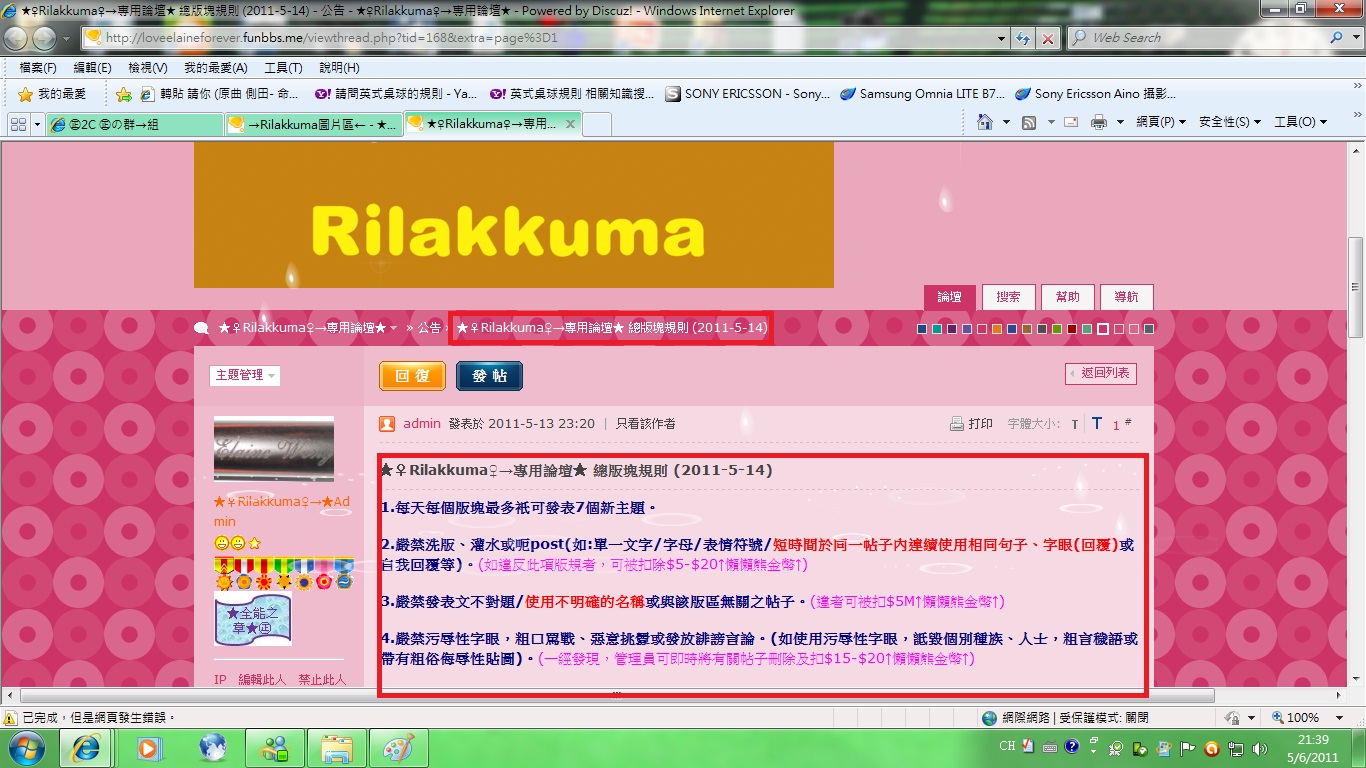
Task: Open the 編輯(E) edit menu
Action: click(x=93, y=67)
